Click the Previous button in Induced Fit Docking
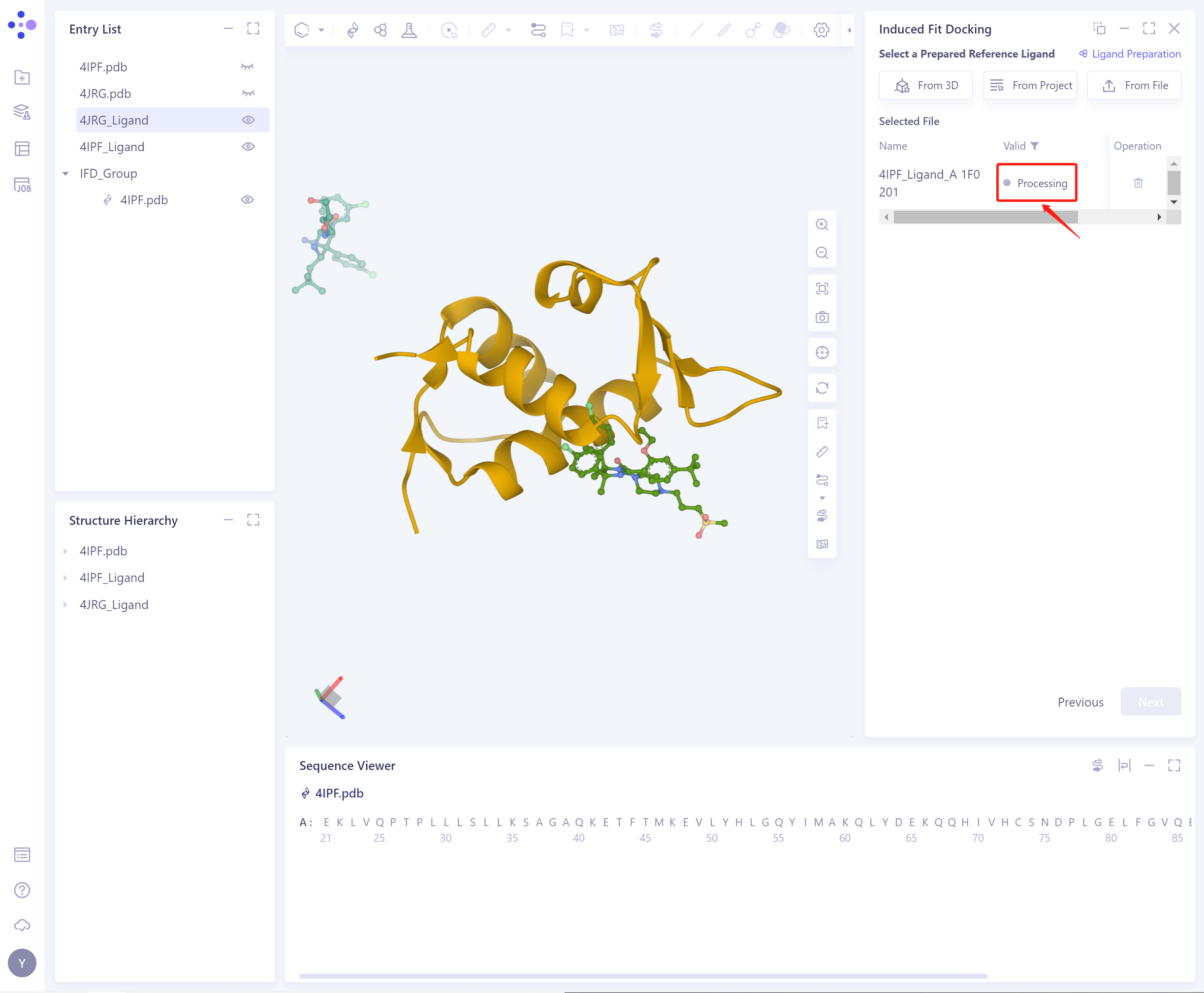This screenshot has height=993, width=1204. click(x=1080, y=701)
